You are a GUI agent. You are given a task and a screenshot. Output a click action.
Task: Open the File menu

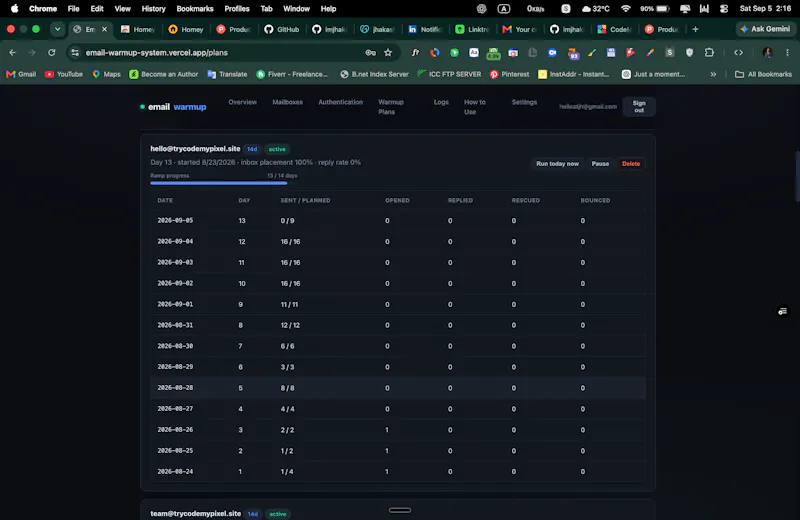click(73, 9)
